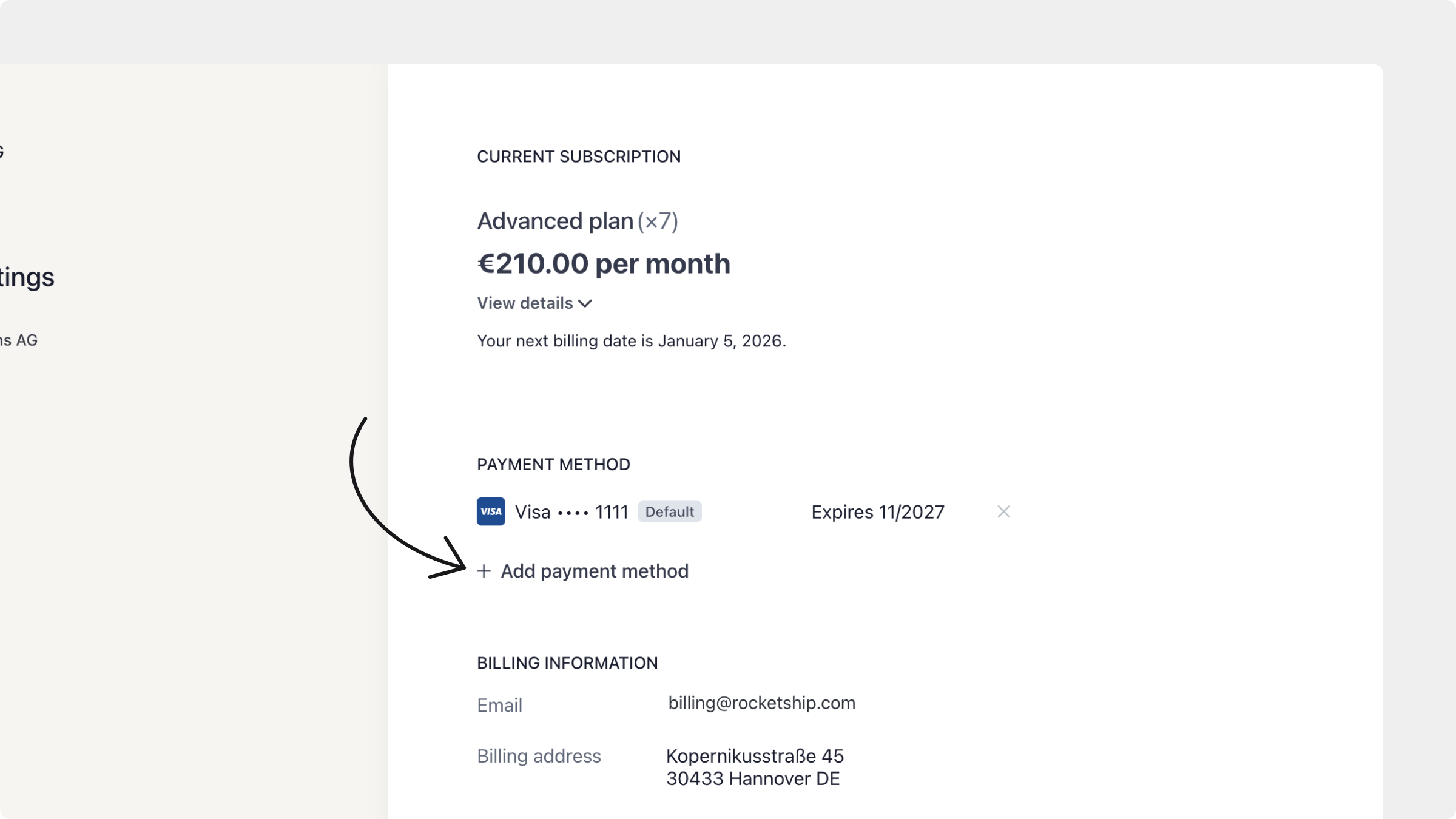The width and height of the screenshot is (1456, 819).
Task: Click the Payment Method heading
Action: click(553, 464)
